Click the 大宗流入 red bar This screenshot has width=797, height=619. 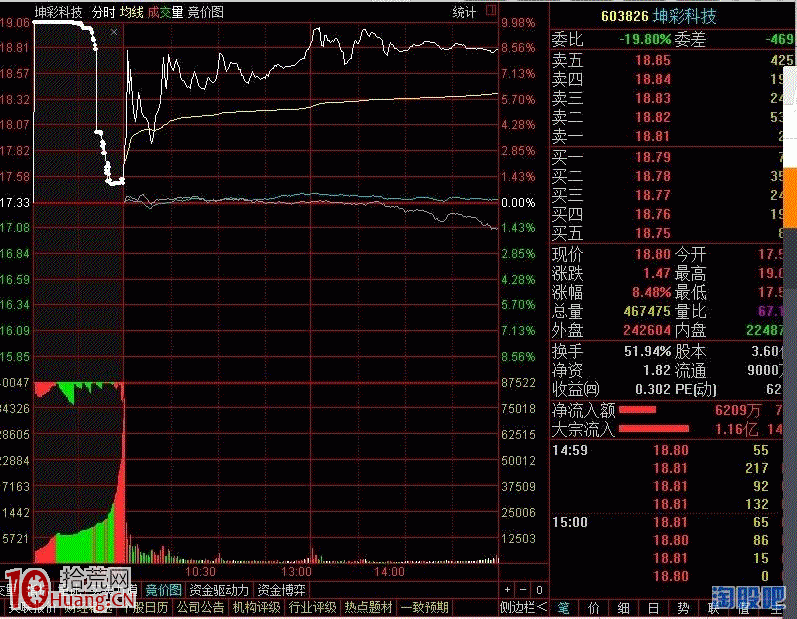click(654, 429)
